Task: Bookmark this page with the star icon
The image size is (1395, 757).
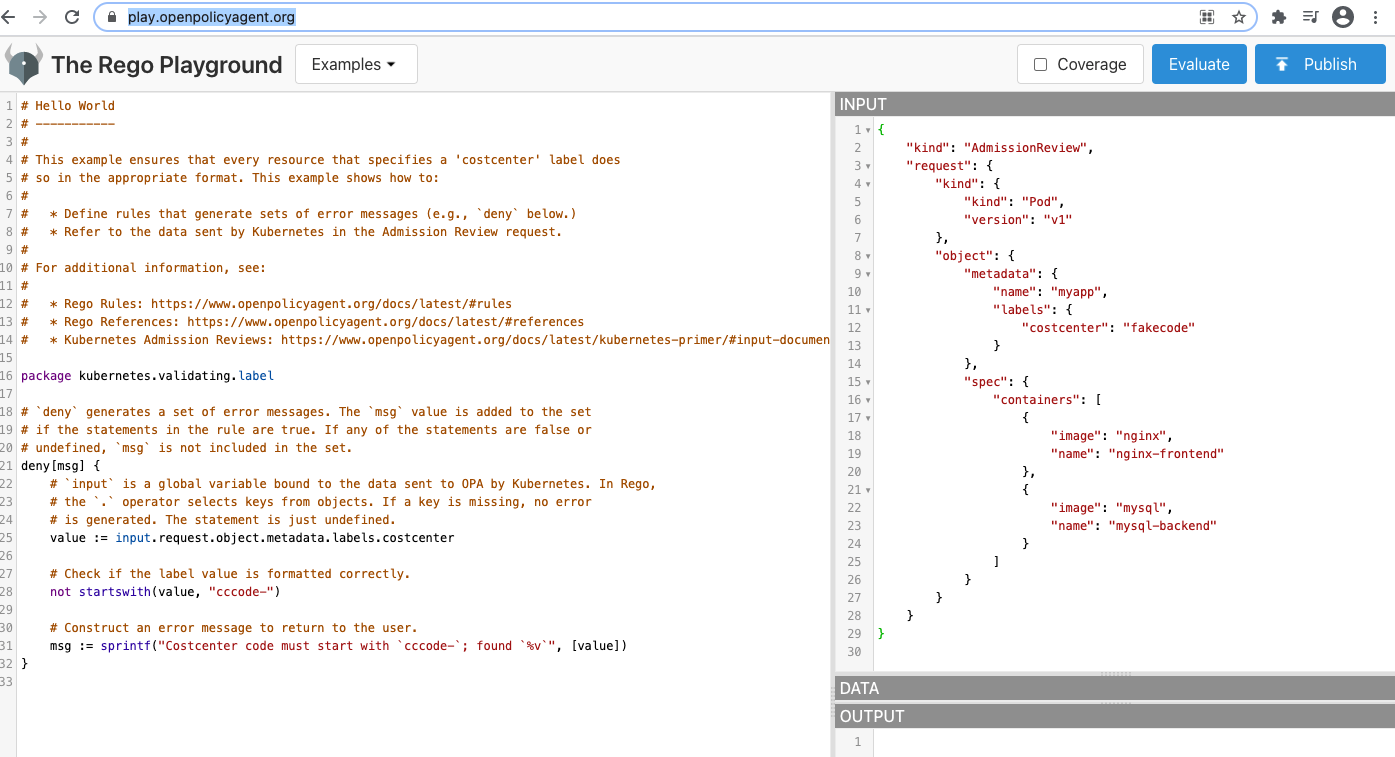Action: (1239, 17)
